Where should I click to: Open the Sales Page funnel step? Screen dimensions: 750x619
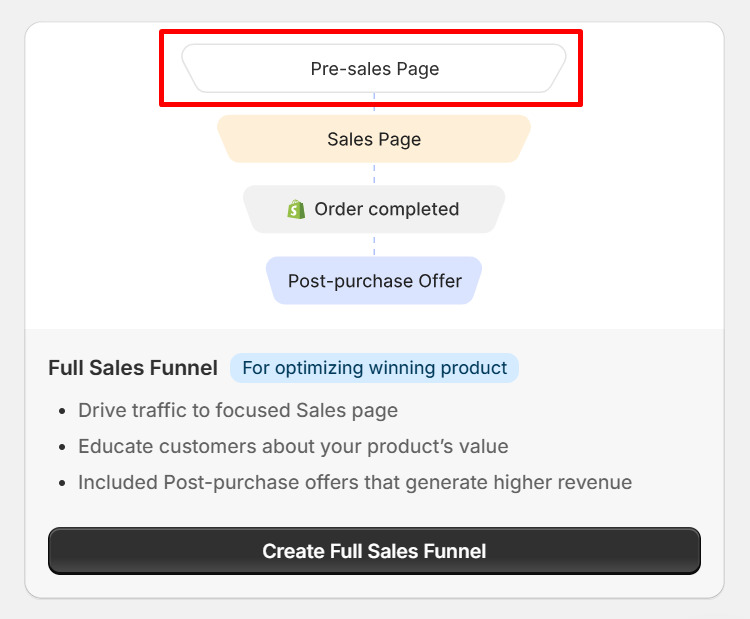(x=374, y=139)
